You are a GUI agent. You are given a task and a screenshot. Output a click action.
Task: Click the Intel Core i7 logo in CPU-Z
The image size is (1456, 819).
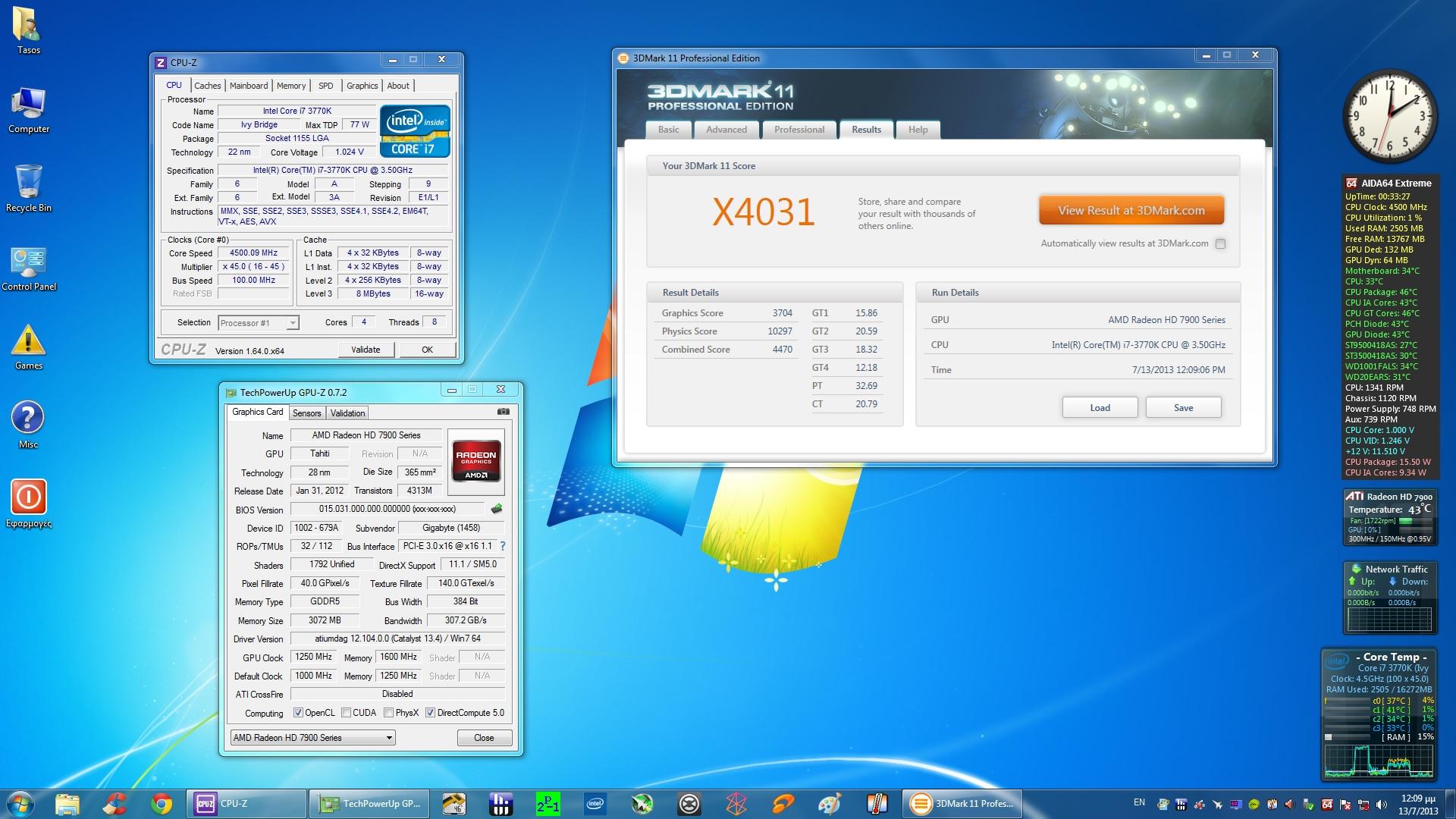tap(415, 131)
